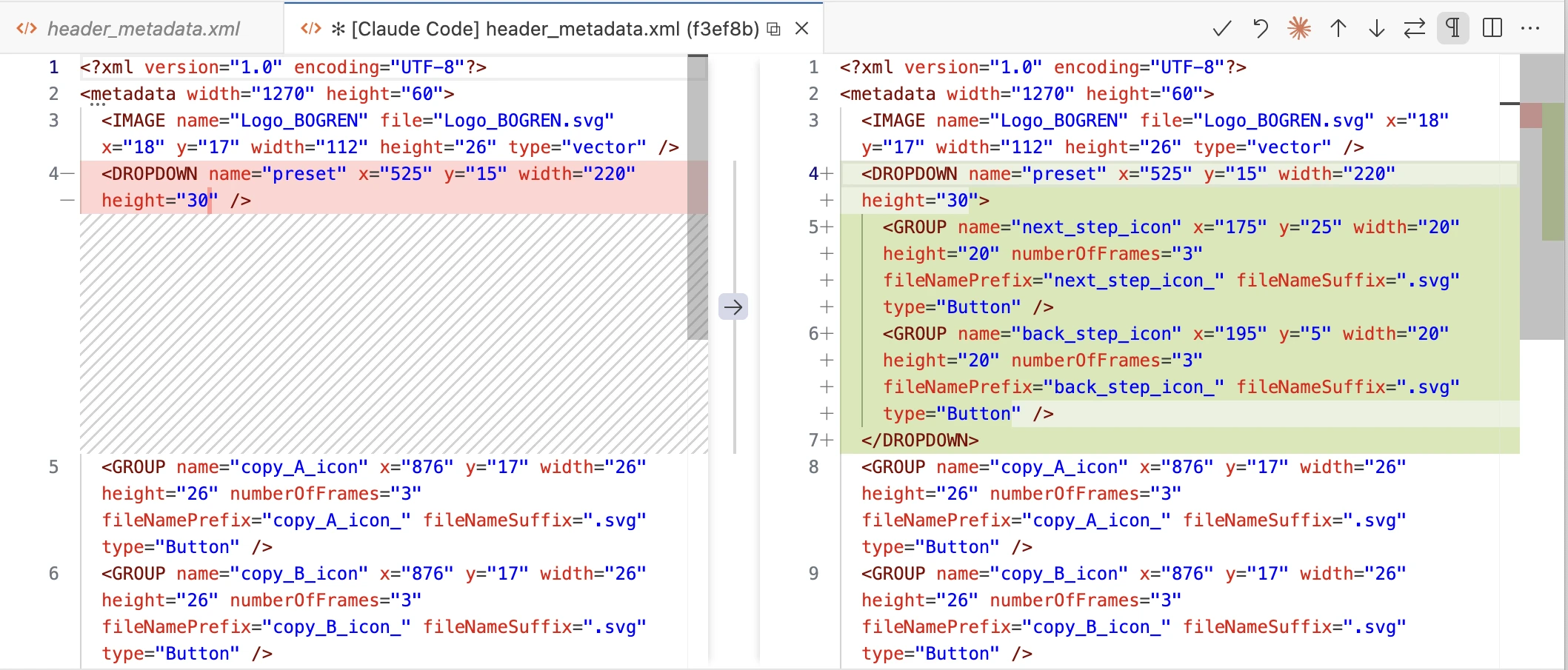1568x670 pixels.
Task: Swap diff sides using double-arrow icon
Action: tap(1415, 29)
